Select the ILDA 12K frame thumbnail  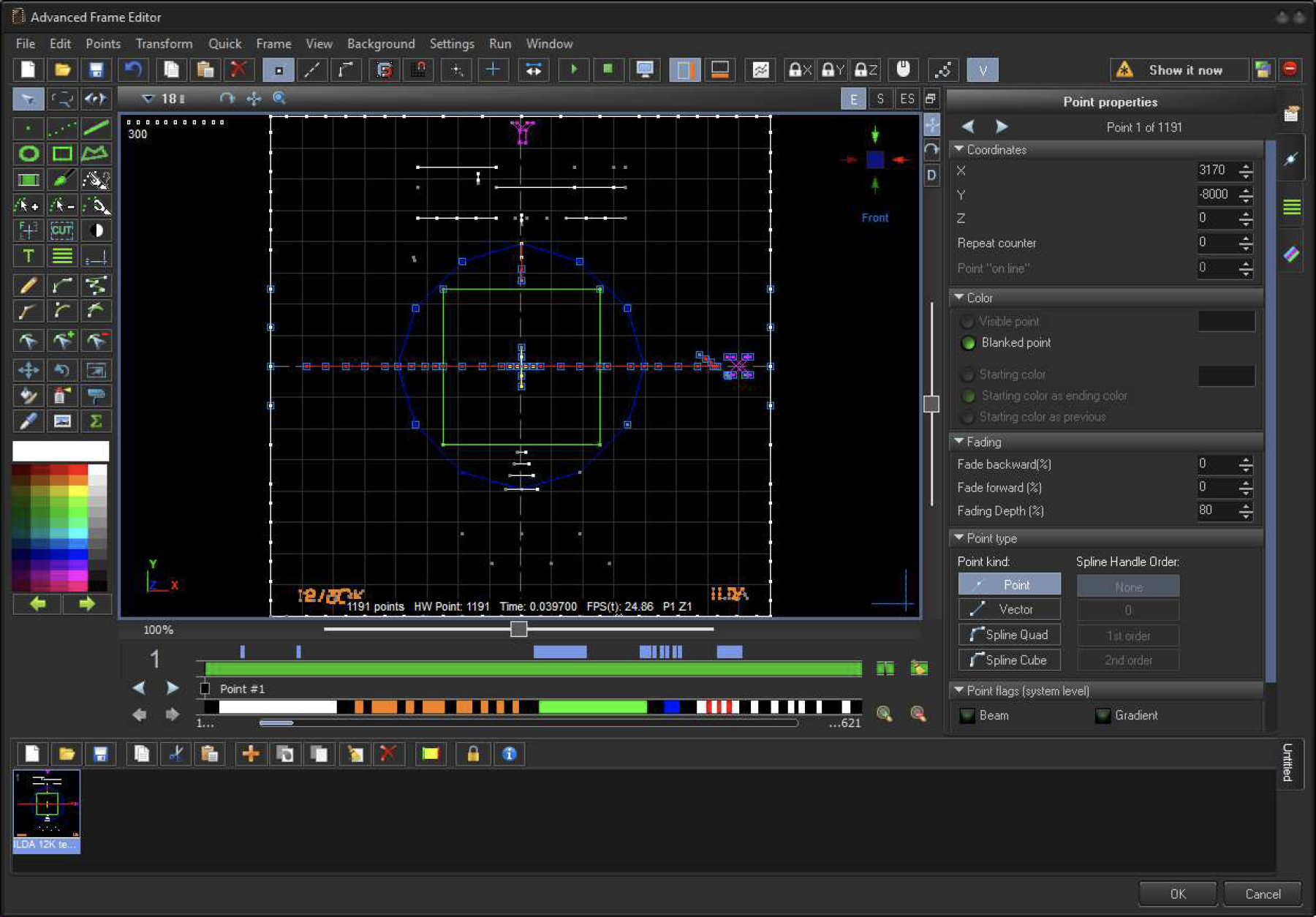click(x=47, y=810)
